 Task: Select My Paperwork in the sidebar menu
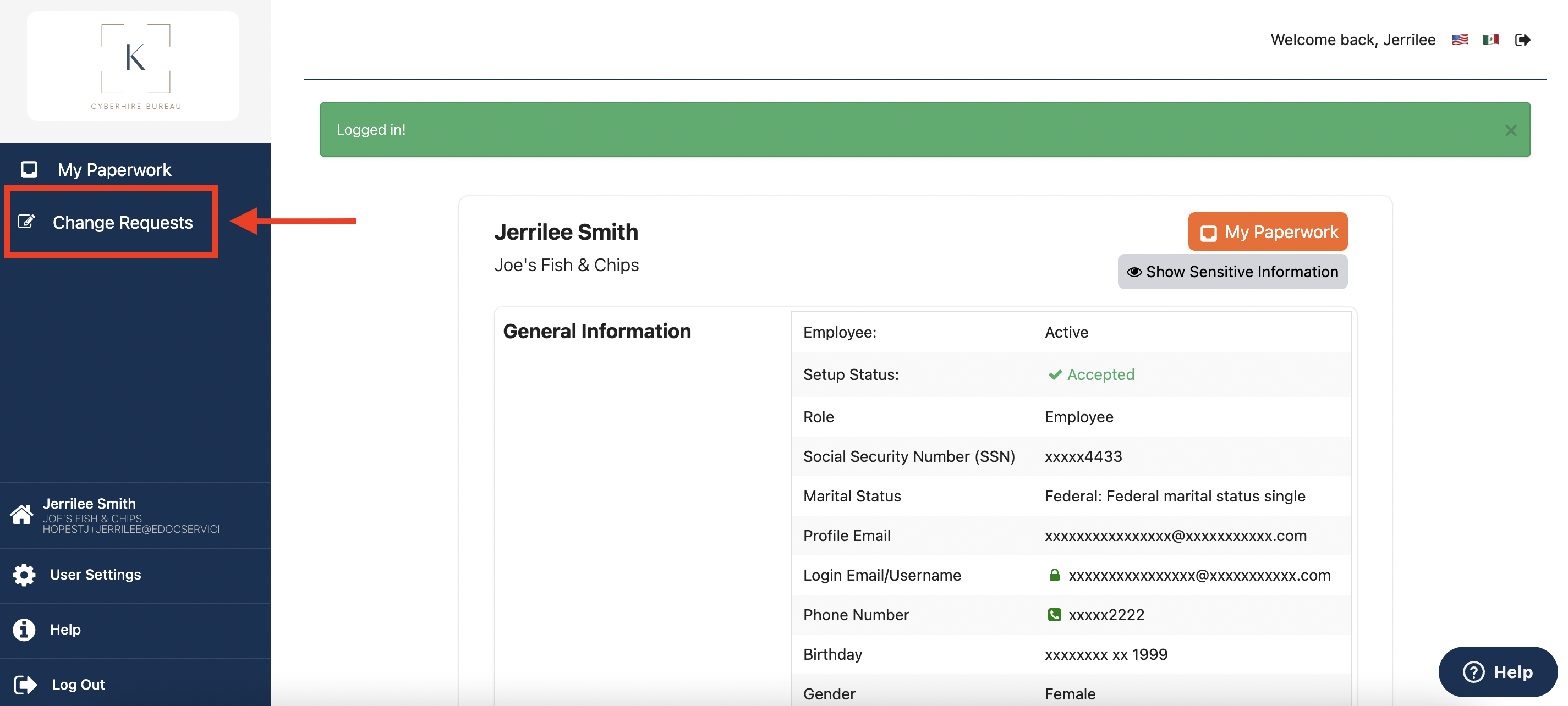pyautogui.click(x=114, y=170)
